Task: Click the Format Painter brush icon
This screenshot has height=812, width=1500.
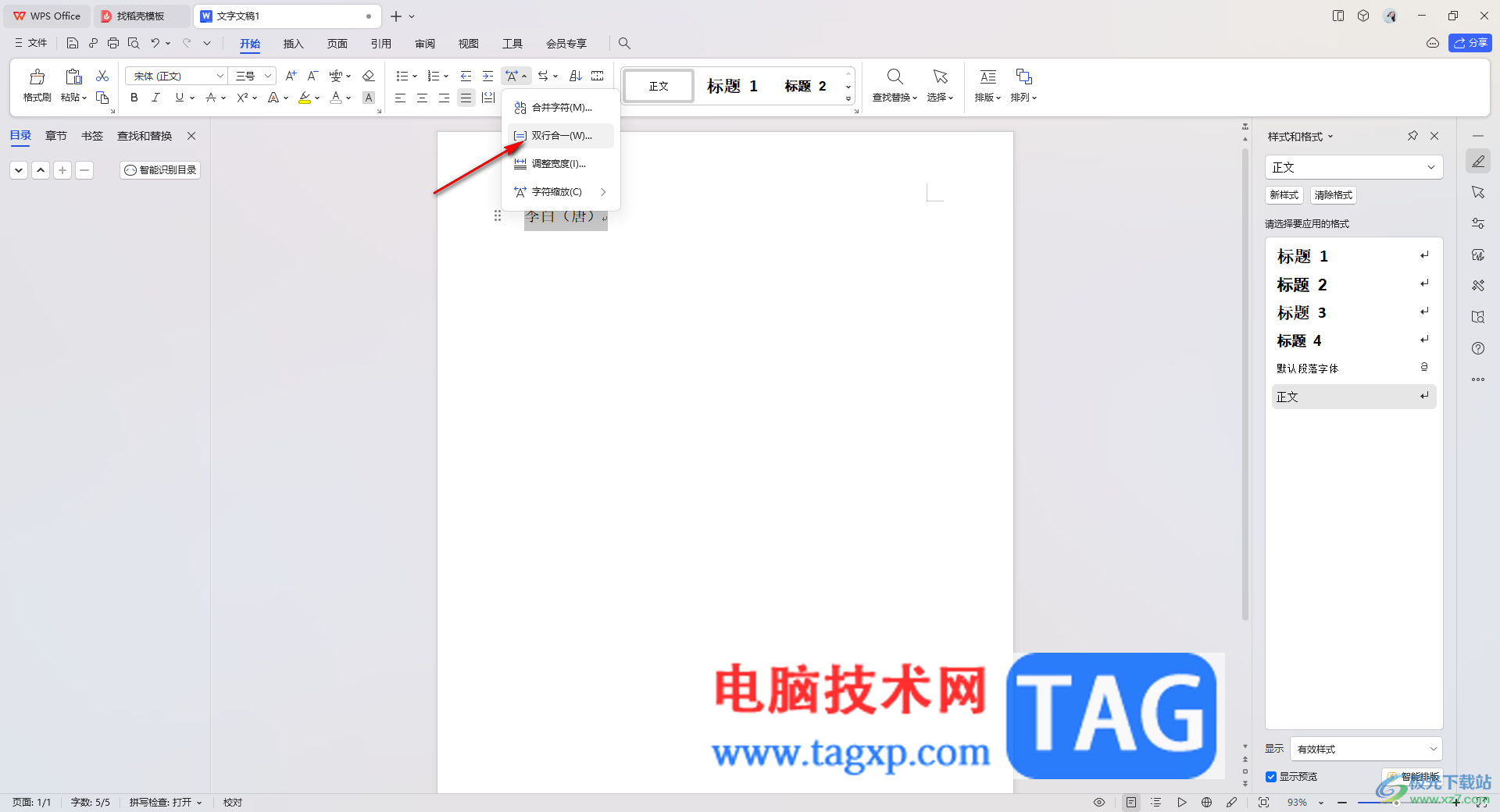Action: (x=37, y=77)
